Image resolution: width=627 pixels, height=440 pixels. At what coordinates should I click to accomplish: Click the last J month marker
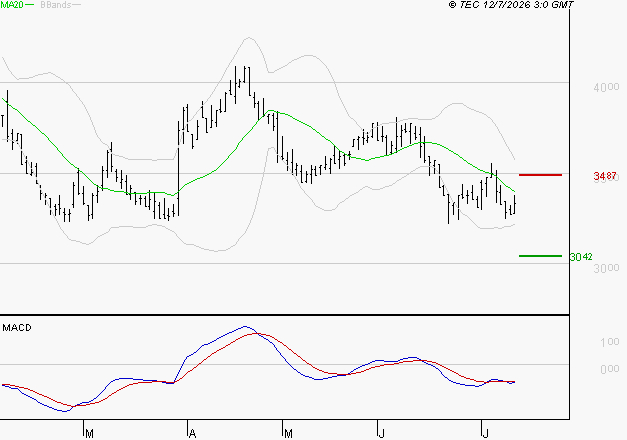(486, 433)
